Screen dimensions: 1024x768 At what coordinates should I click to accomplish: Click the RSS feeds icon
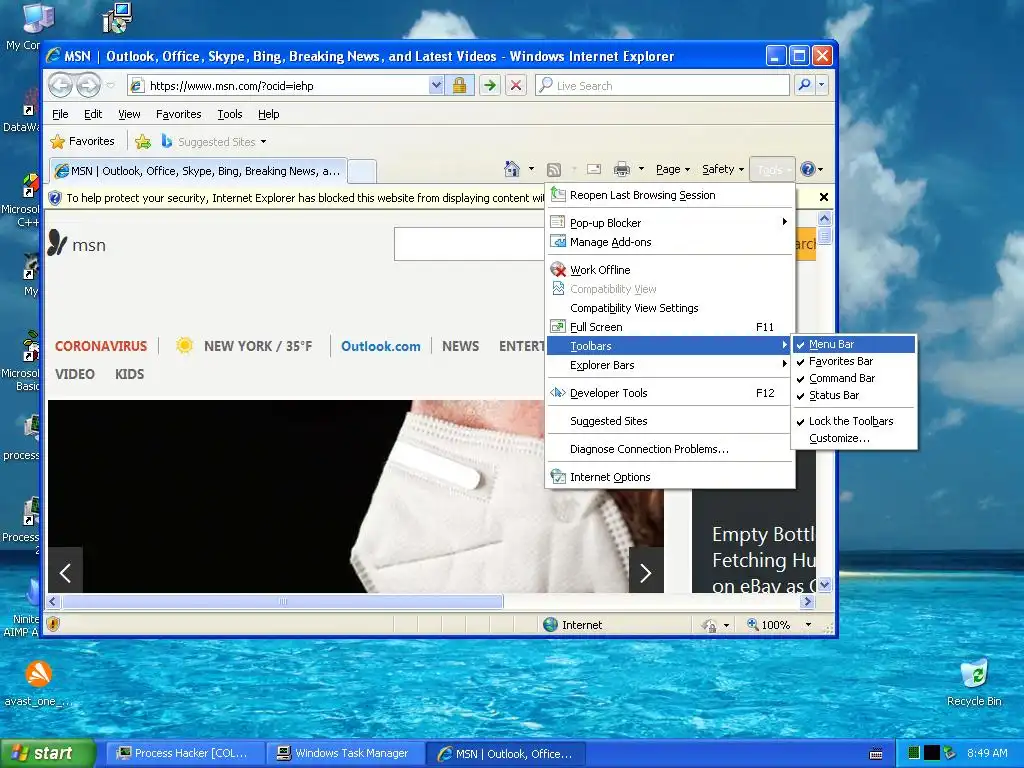554,170
